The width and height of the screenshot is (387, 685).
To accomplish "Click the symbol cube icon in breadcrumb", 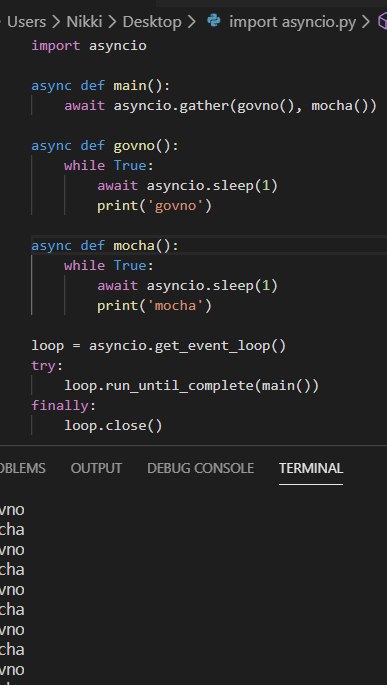I will [382, 21].
